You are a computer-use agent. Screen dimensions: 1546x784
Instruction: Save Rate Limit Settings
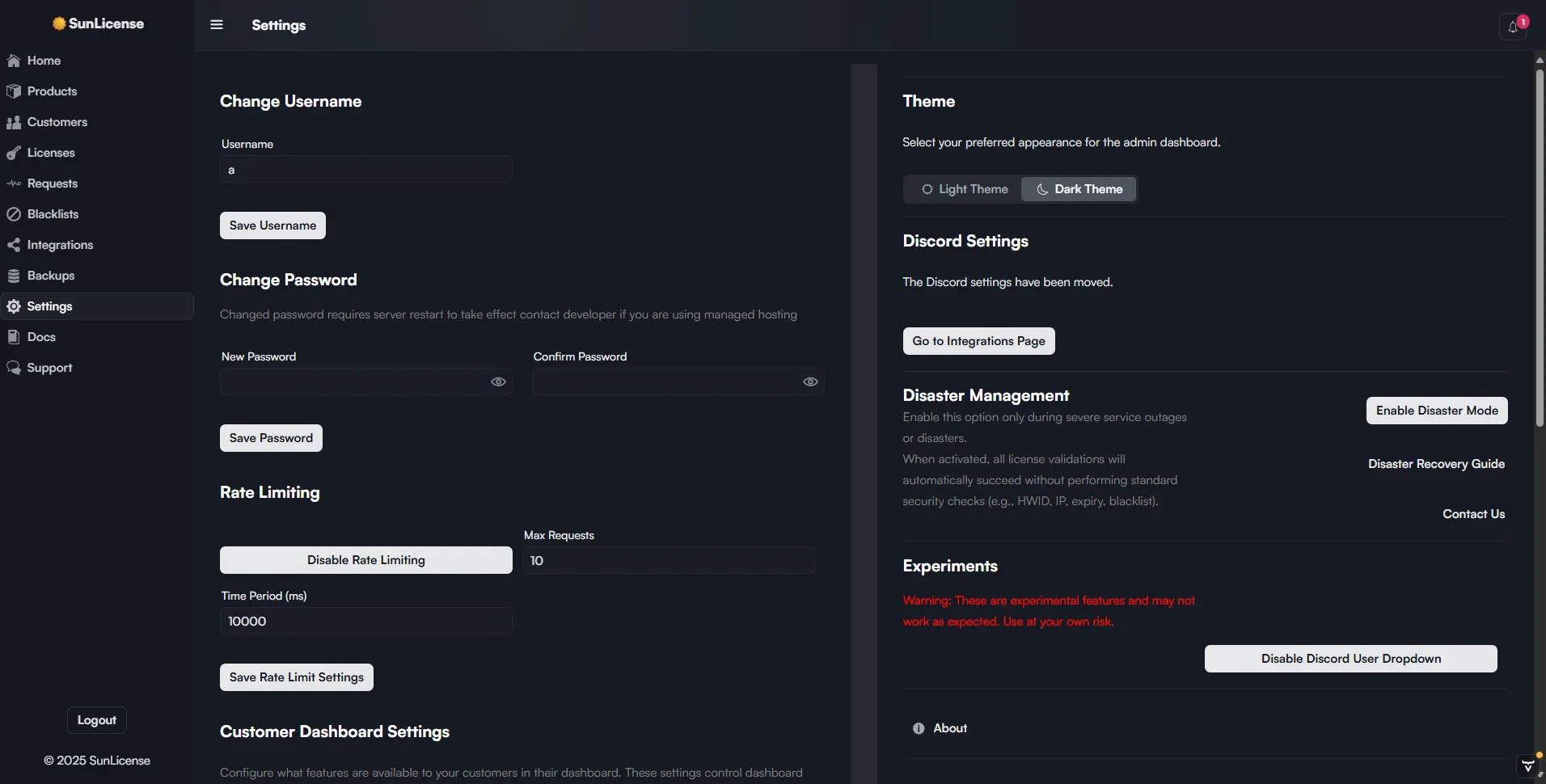[297, 677]
